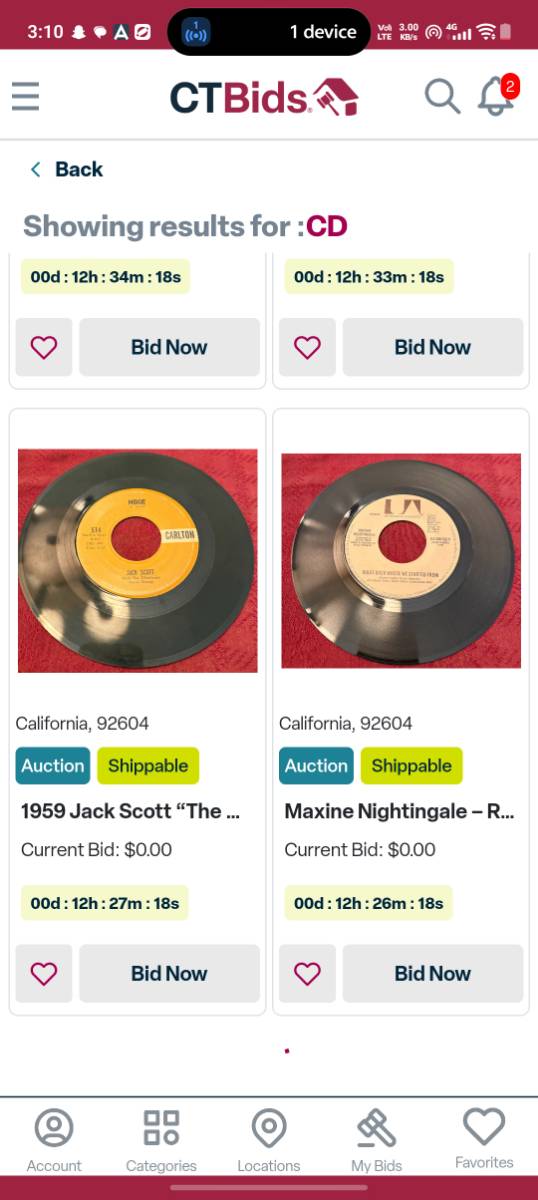Open the United Artists record photo
Image resolution: width=538 pixels, height=1200 pixels.
pos(401,561)
